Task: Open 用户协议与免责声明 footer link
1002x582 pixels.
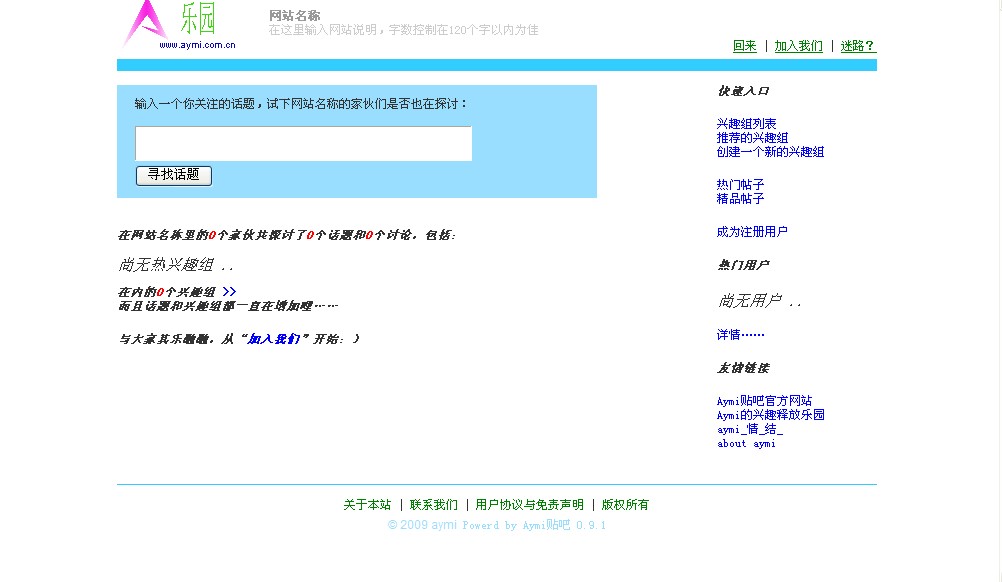Action: (529, 505)
